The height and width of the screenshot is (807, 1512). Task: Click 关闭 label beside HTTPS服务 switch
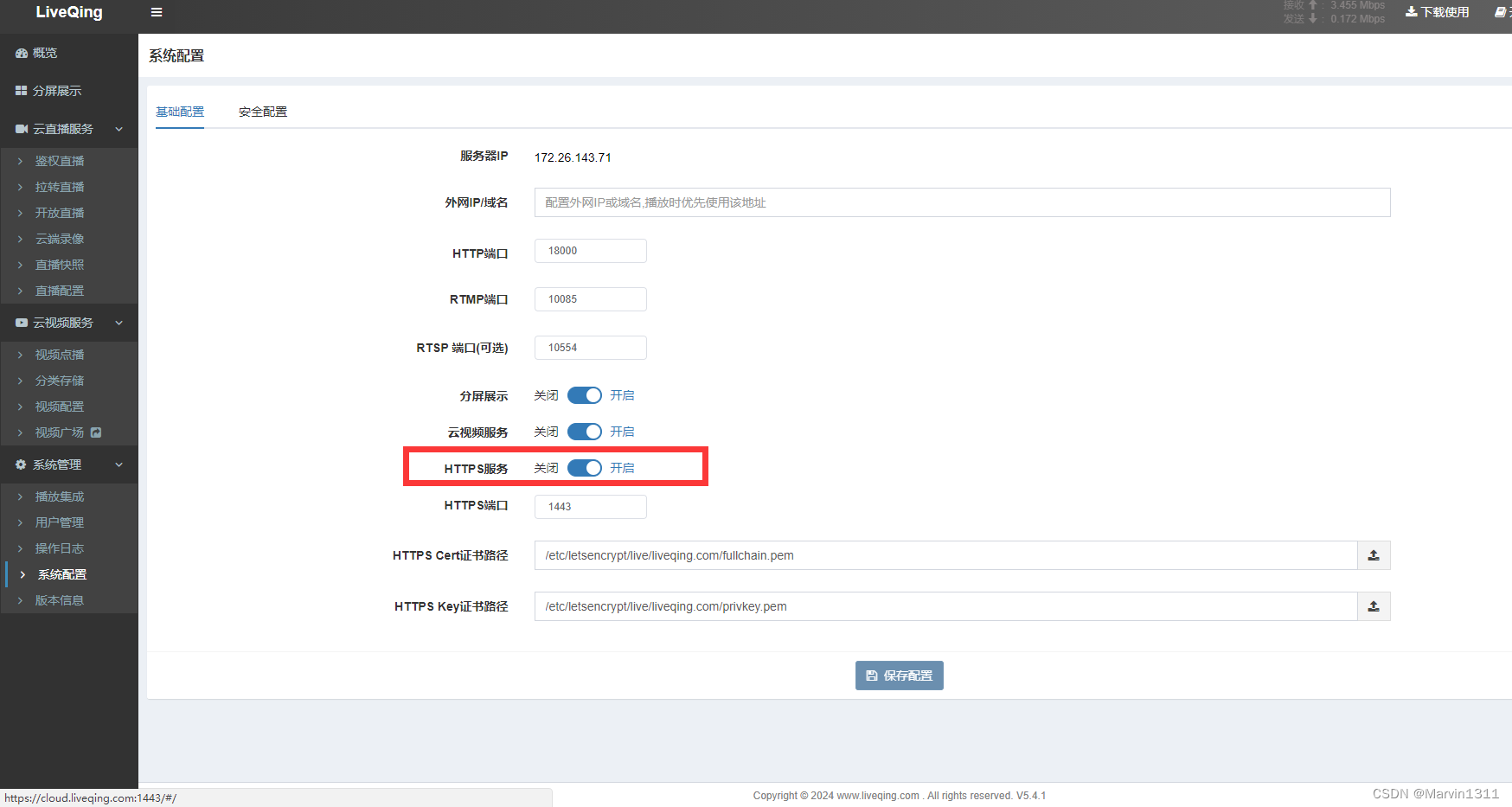tap(546, 468)
